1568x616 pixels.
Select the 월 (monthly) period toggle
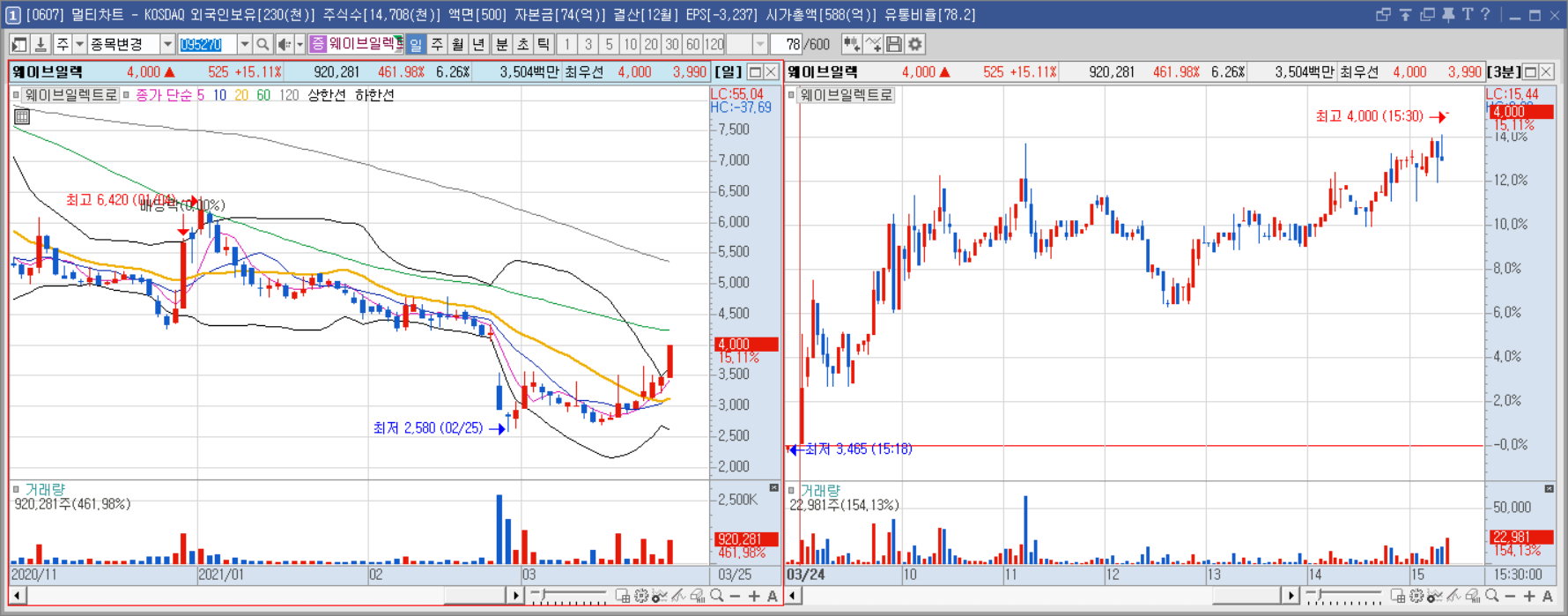458,44
